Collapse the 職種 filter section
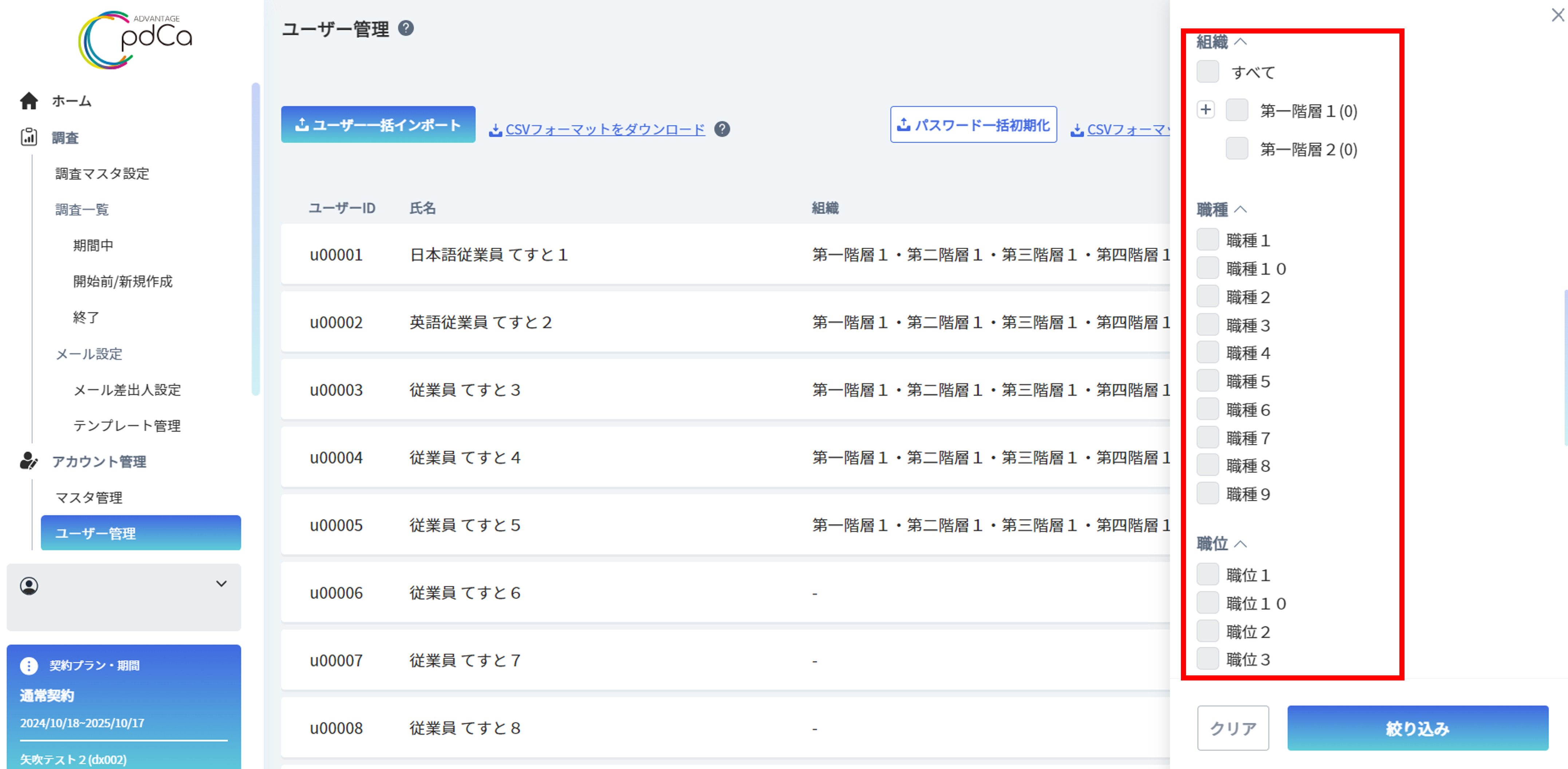 (1241, 209)
